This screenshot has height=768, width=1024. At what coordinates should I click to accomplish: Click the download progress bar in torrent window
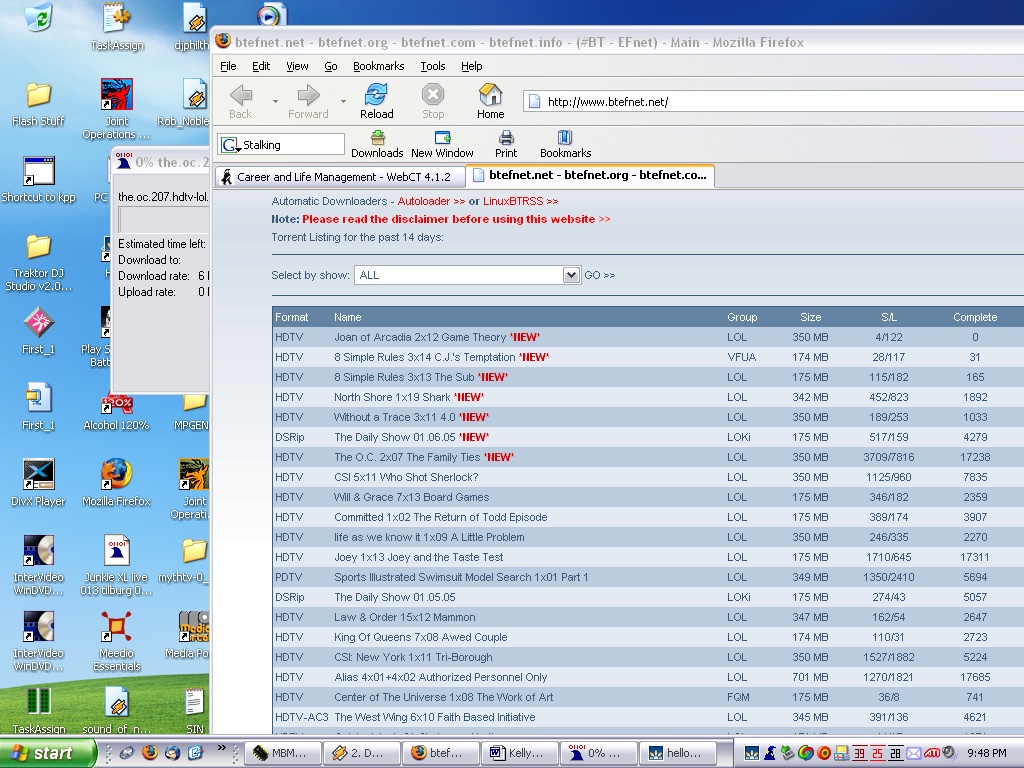pyautogui.click(x=163, y=219)
